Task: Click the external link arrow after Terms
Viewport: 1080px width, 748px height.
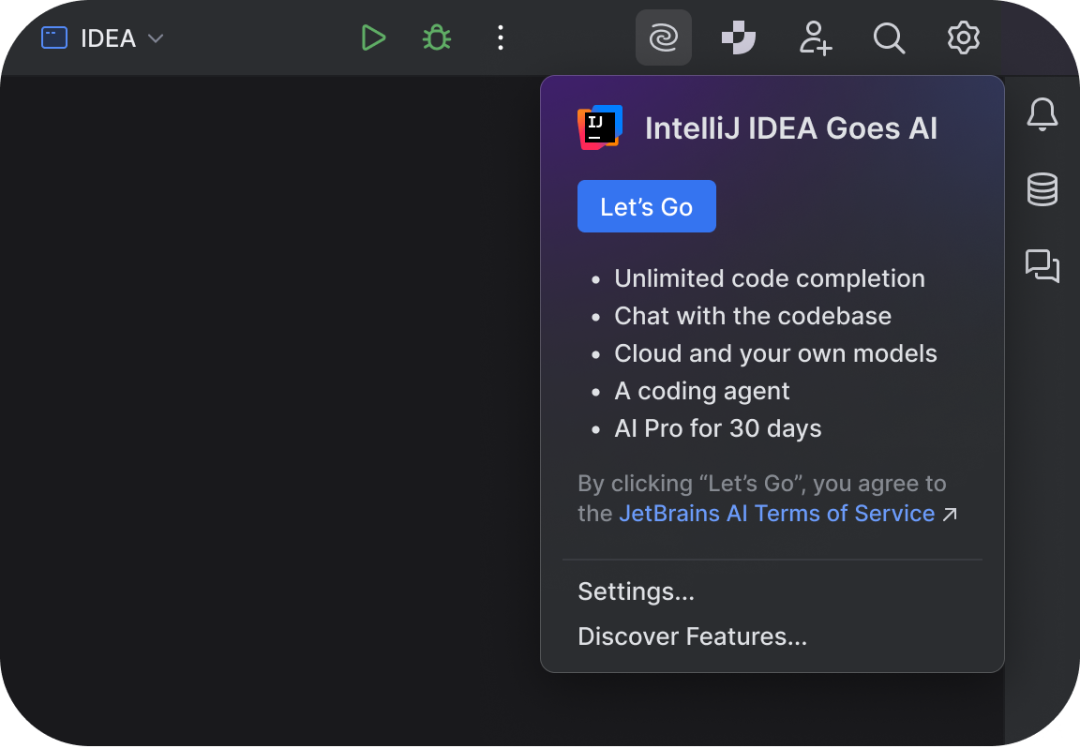Action: pyautogui.click(x=951, y=513)
